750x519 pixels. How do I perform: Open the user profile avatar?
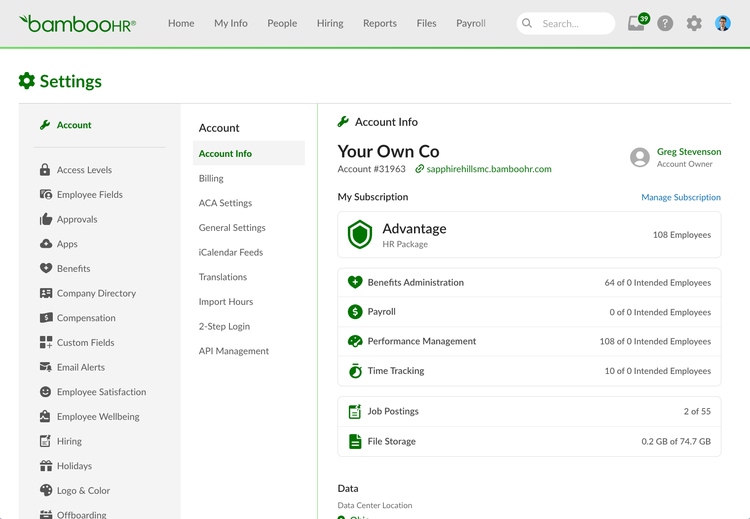pyautogui.click(x=723, y=23)
